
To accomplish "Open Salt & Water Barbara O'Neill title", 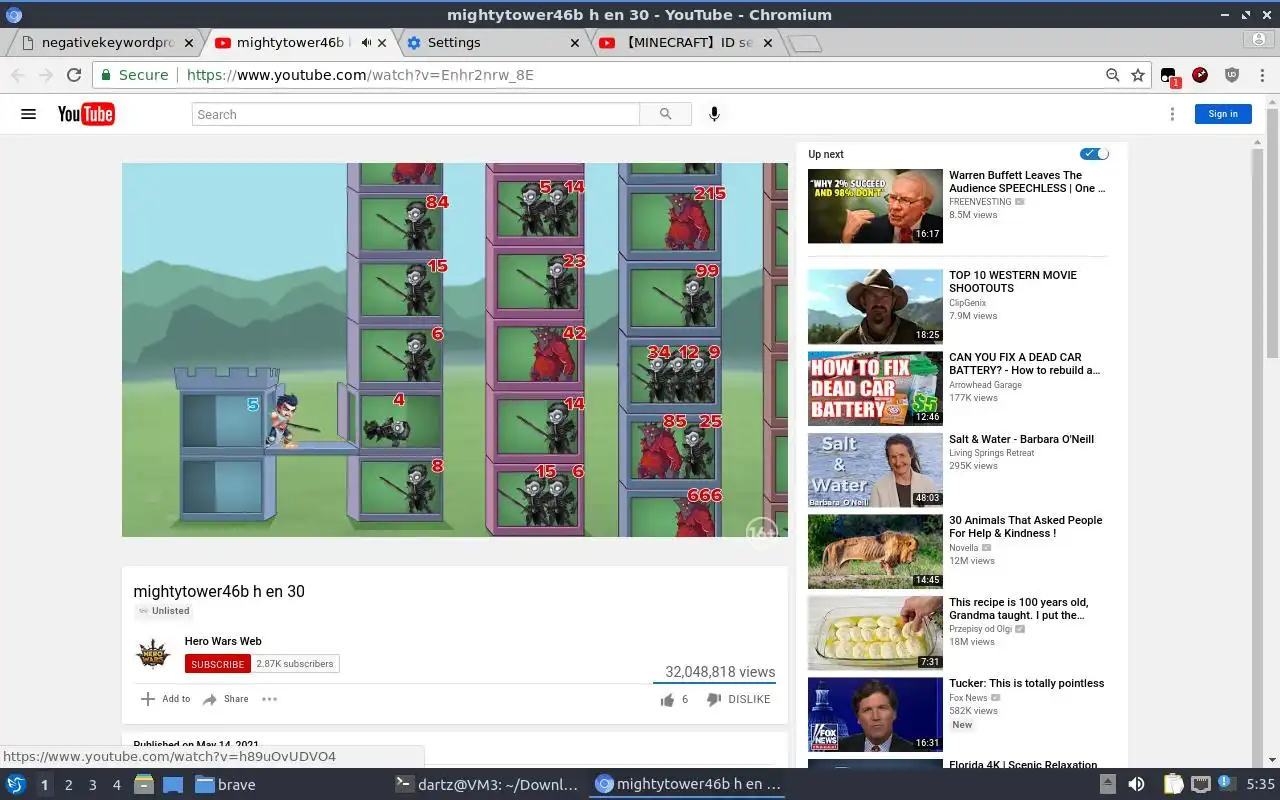I will [x=1021, y=439].
